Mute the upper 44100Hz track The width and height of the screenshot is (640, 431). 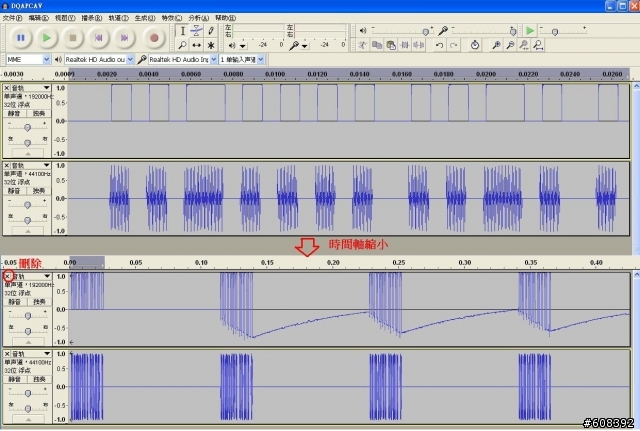15,191
